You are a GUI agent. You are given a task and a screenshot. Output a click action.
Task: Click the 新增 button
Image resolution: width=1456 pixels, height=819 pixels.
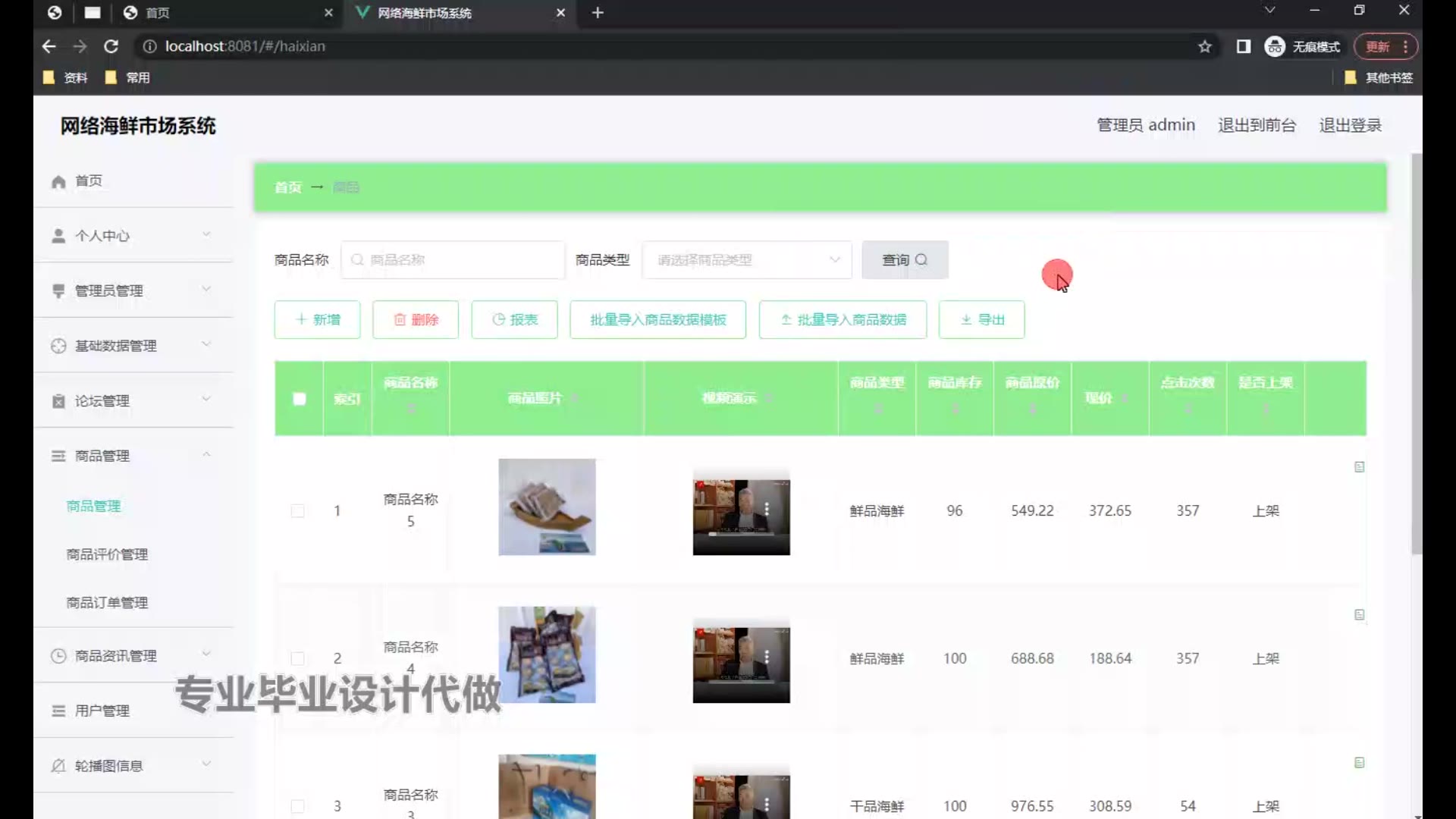tap(317, 320)
